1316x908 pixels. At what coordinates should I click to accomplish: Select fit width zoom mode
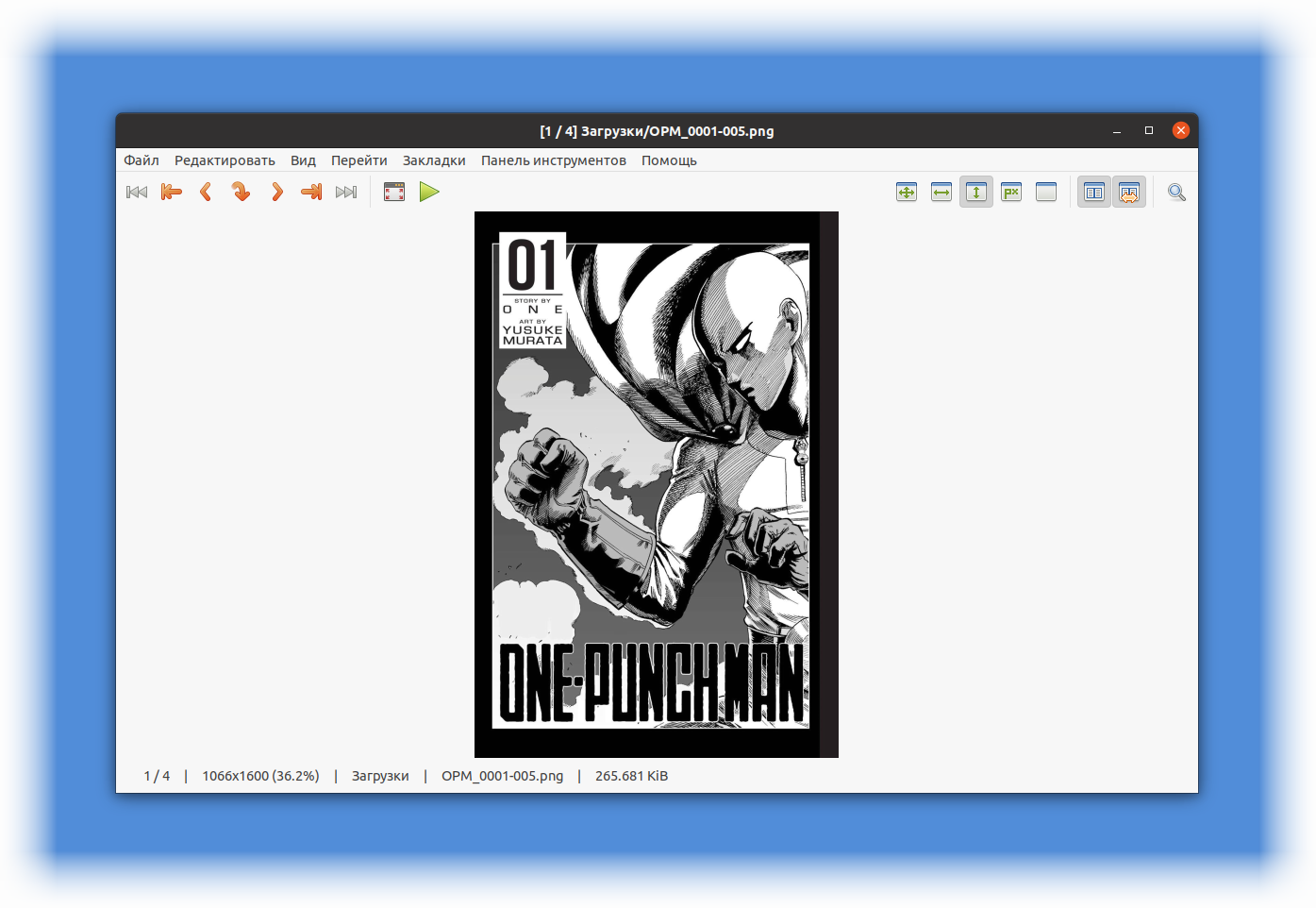941,193
